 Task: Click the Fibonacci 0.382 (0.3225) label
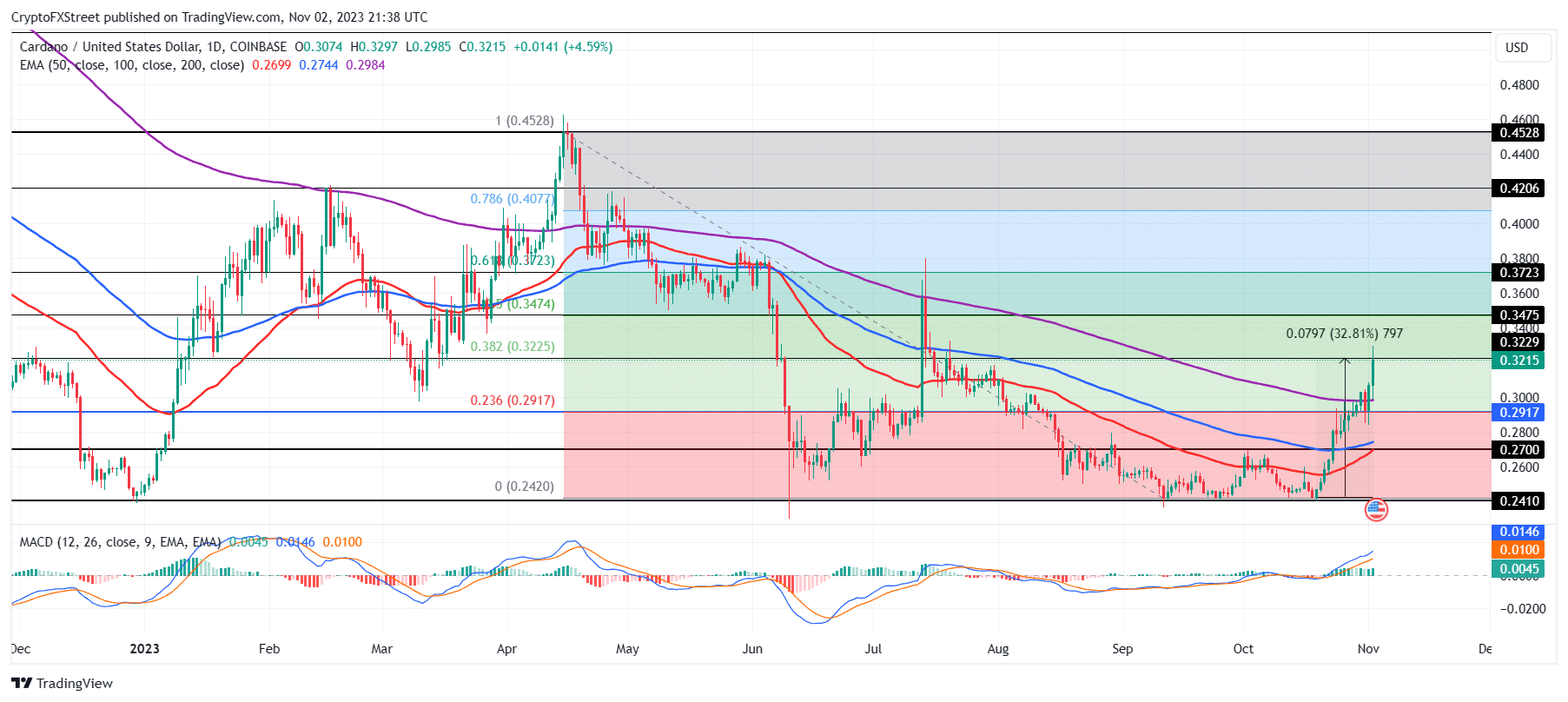513,347
